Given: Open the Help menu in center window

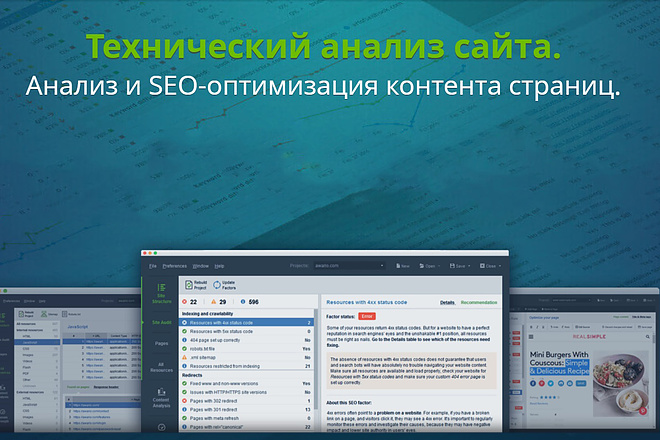Looking at the screenshot, I should (x=219, y=266).
